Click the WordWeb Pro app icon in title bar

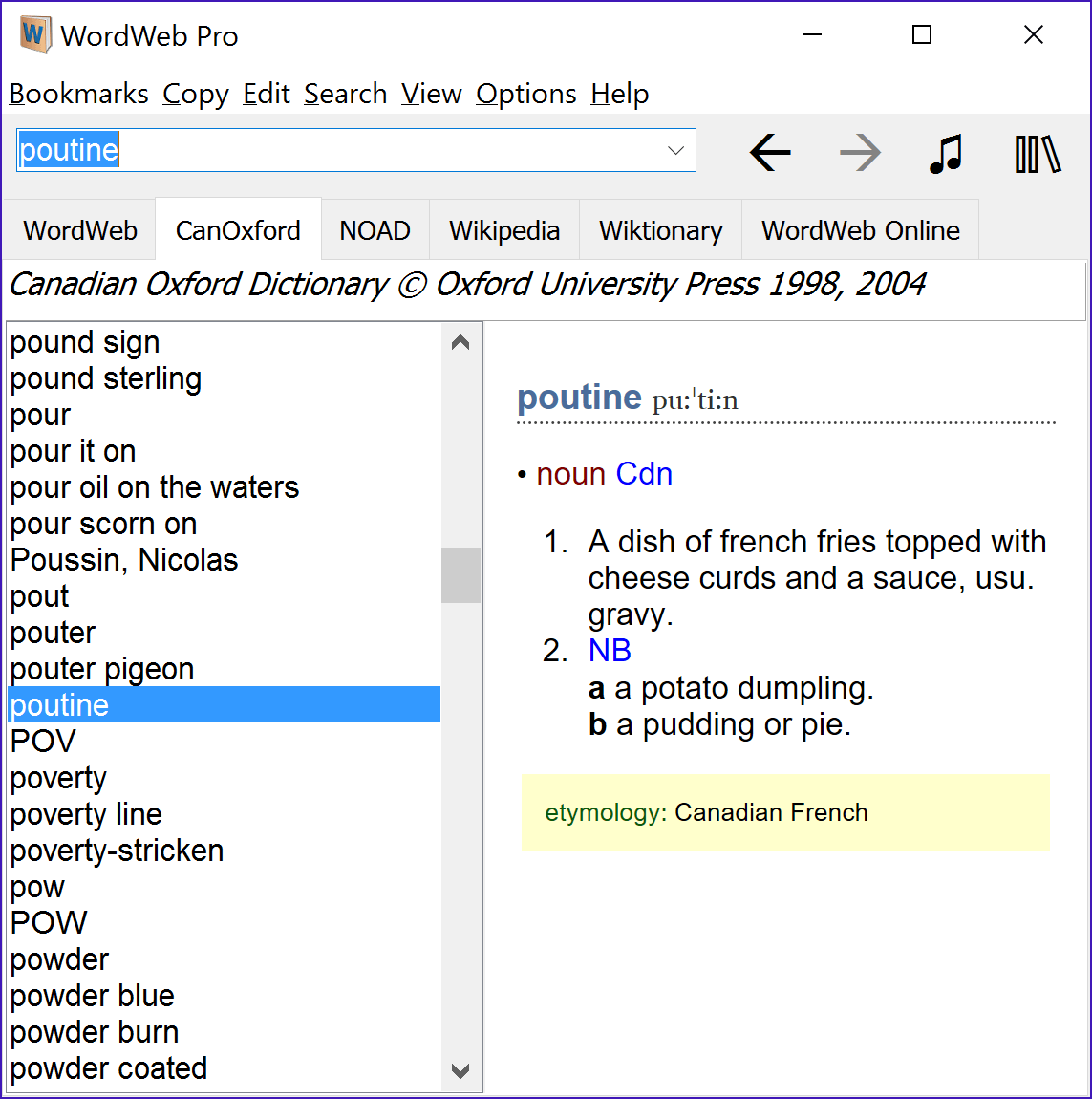point(35,34)
